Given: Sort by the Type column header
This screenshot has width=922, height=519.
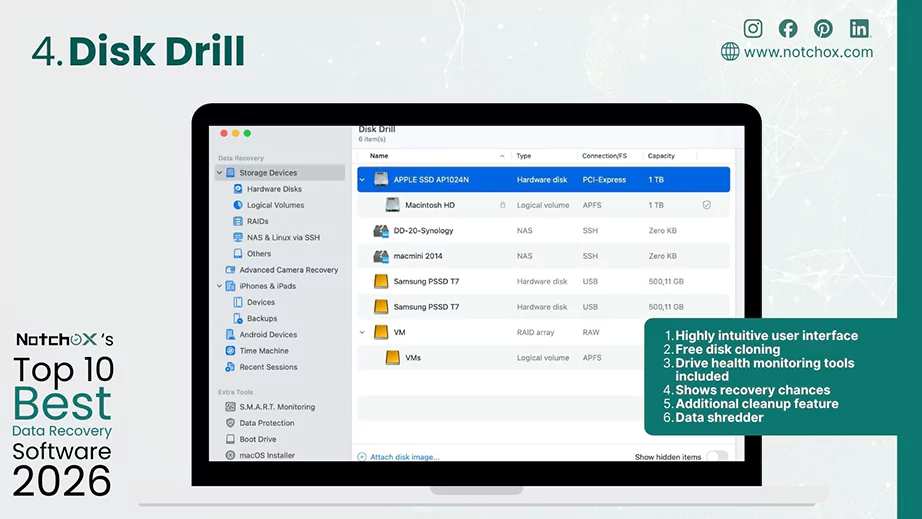Looking at the screenshot, I should (523, 156).
